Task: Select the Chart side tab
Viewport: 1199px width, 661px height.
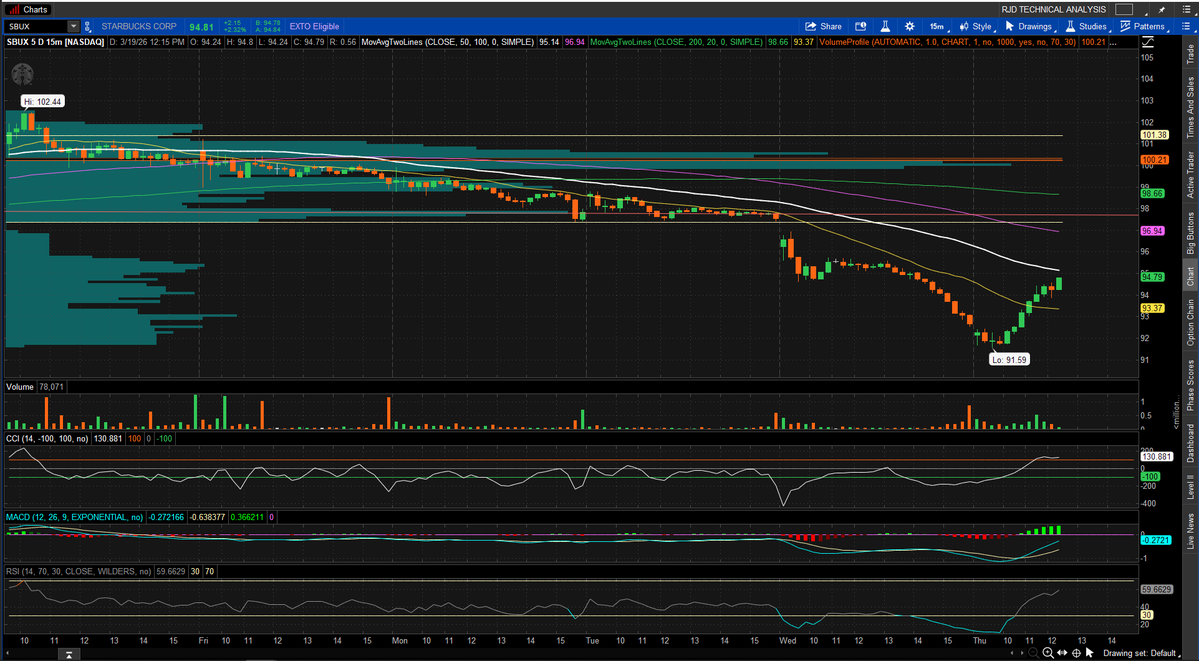Action: pos(1190,277)
